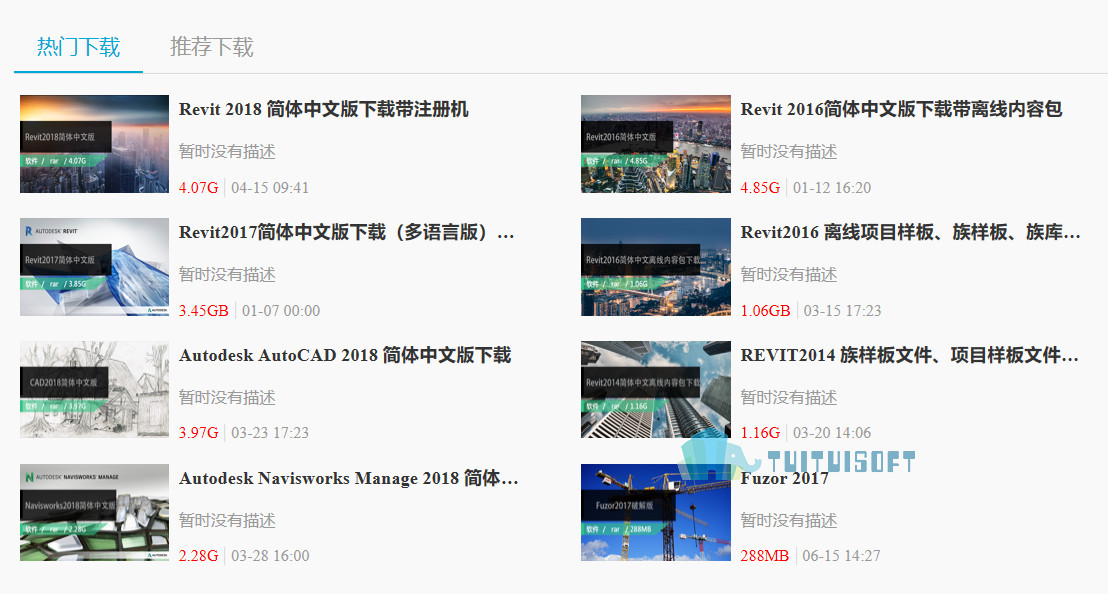
Task: Open link Autodesk AutoCAD 2018 简体中文版下载
Action: tap(345, 355)
